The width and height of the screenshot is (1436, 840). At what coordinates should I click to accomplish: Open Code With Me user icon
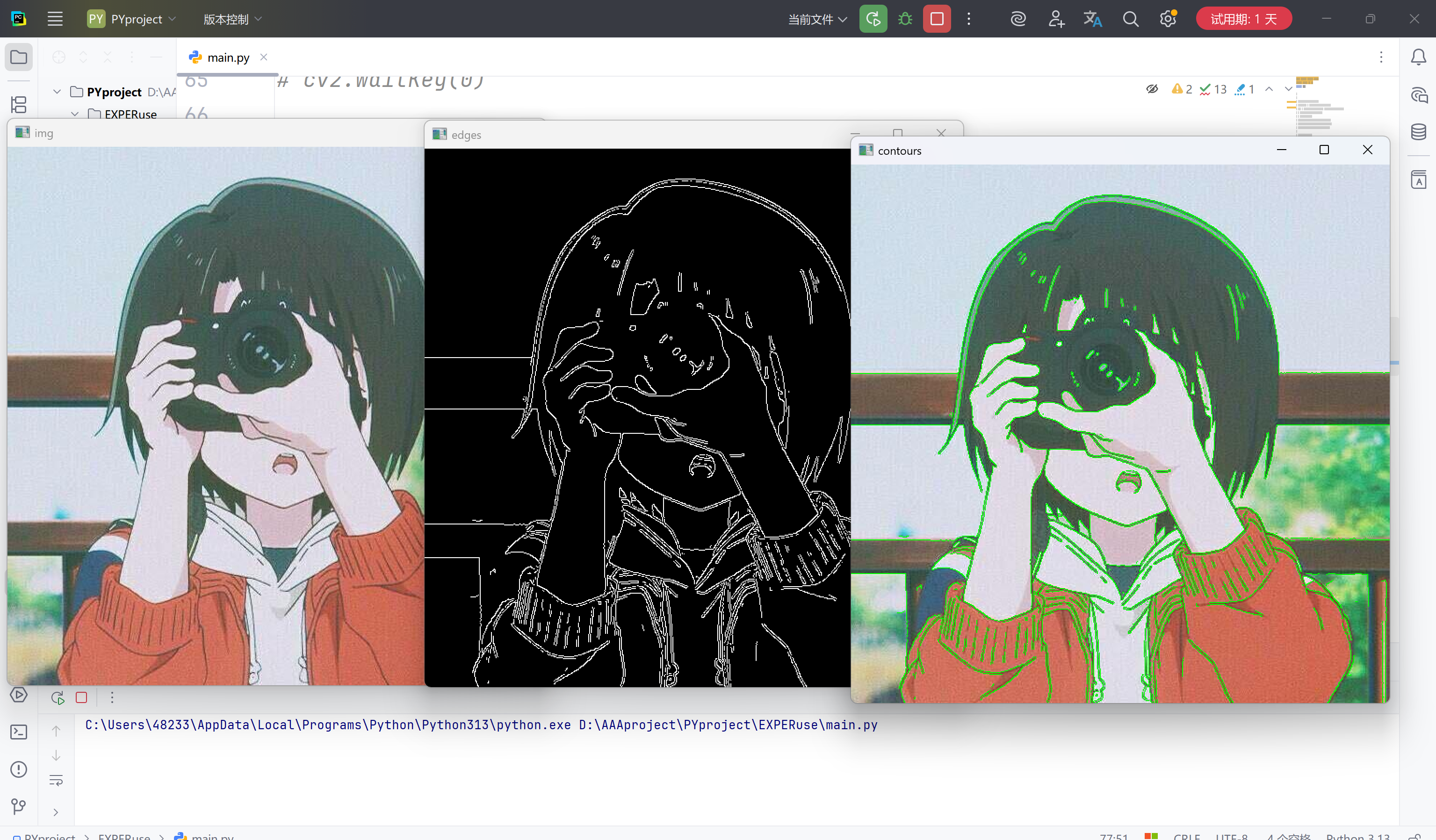[x=1056, y=19]
